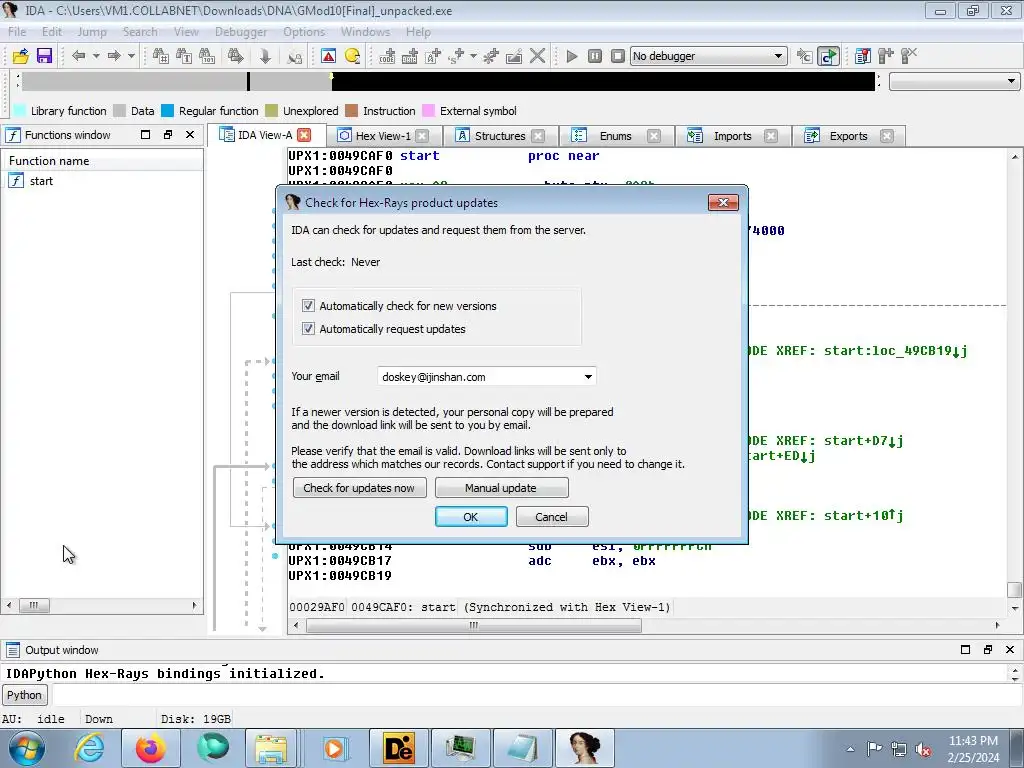Screen dimensions: 1024x768
Task: Click the add breakpoint plus icon
Action: [x=886, y=56]
